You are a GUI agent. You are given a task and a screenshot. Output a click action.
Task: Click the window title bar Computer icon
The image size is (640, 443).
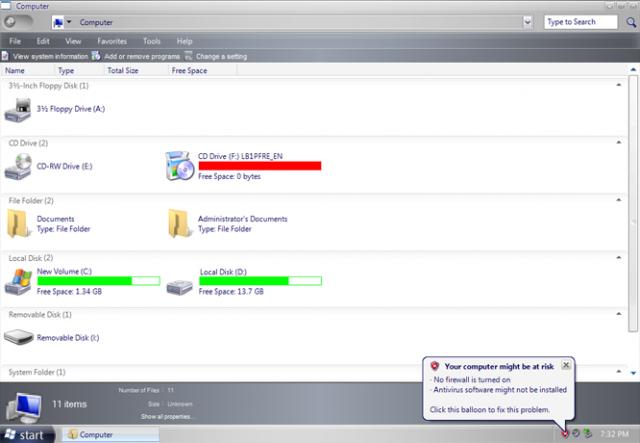(x=6, y=5)
